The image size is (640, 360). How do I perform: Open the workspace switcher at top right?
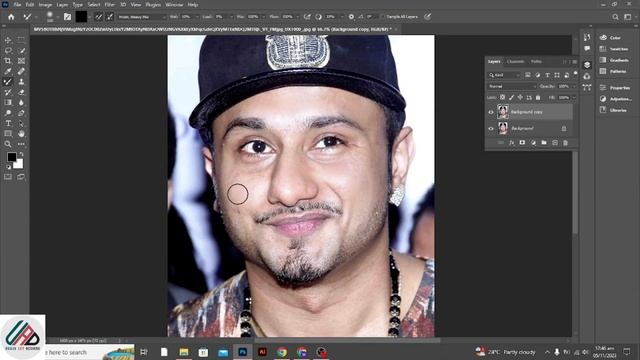click(x=627, y=17)
